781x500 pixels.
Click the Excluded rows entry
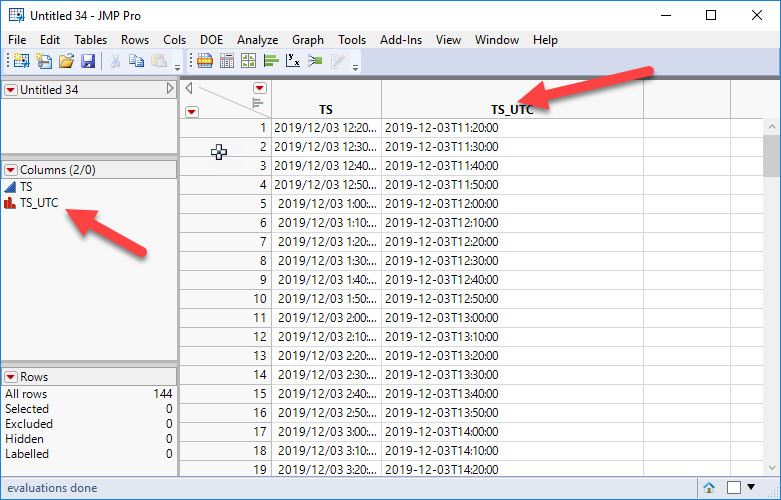(x=89, y=424)
